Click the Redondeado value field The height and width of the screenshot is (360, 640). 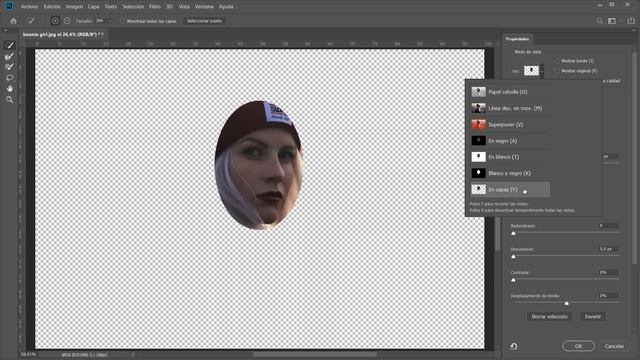point(609,226)
